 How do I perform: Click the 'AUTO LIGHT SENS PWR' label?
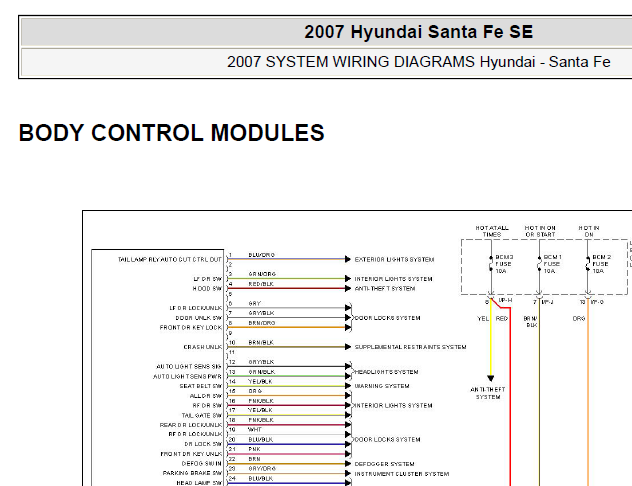187,376
